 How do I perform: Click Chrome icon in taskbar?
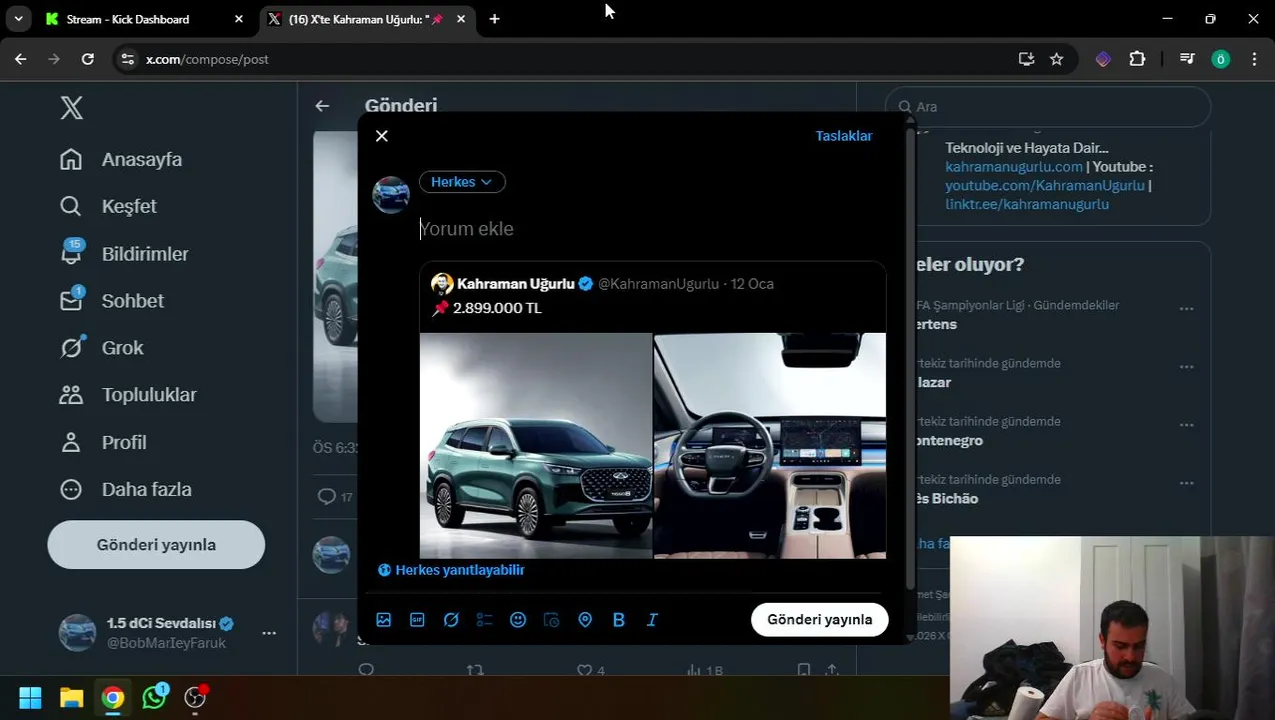pyautogui.click(x=113, y=697)
